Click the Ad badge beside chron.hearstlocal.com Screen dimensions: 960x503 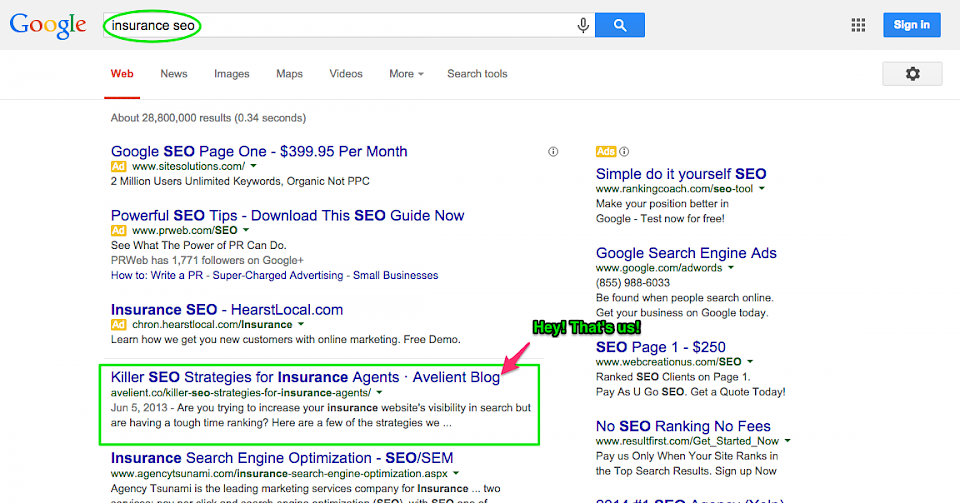tap(118, 324)
